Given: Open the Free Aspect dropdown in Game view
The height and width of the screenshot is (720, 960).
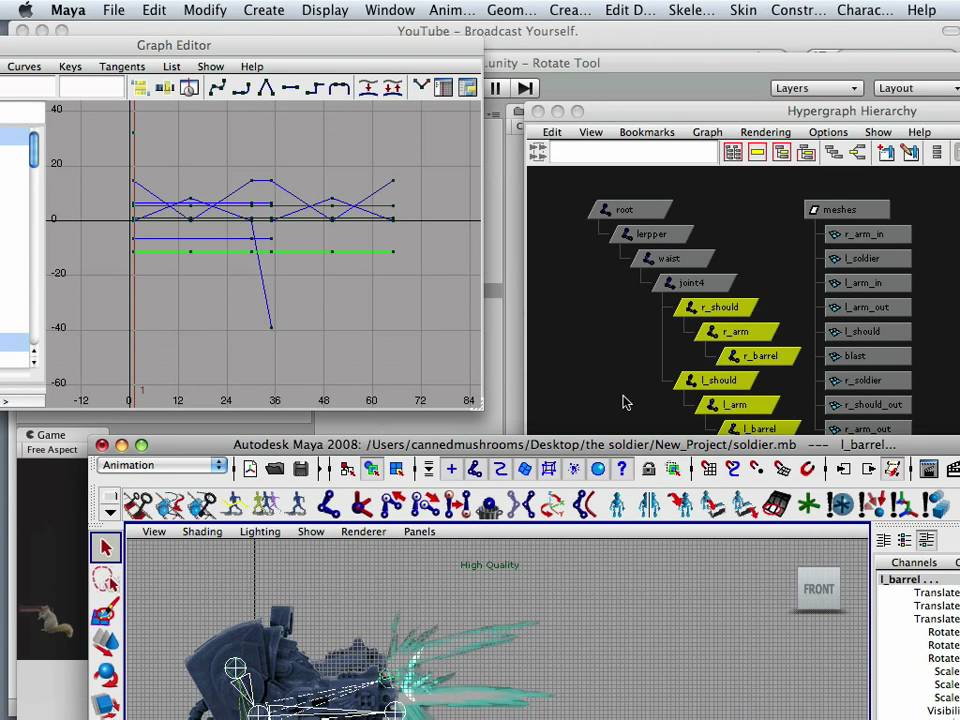Looking at the screenshot, I should (x=53, y=449).
